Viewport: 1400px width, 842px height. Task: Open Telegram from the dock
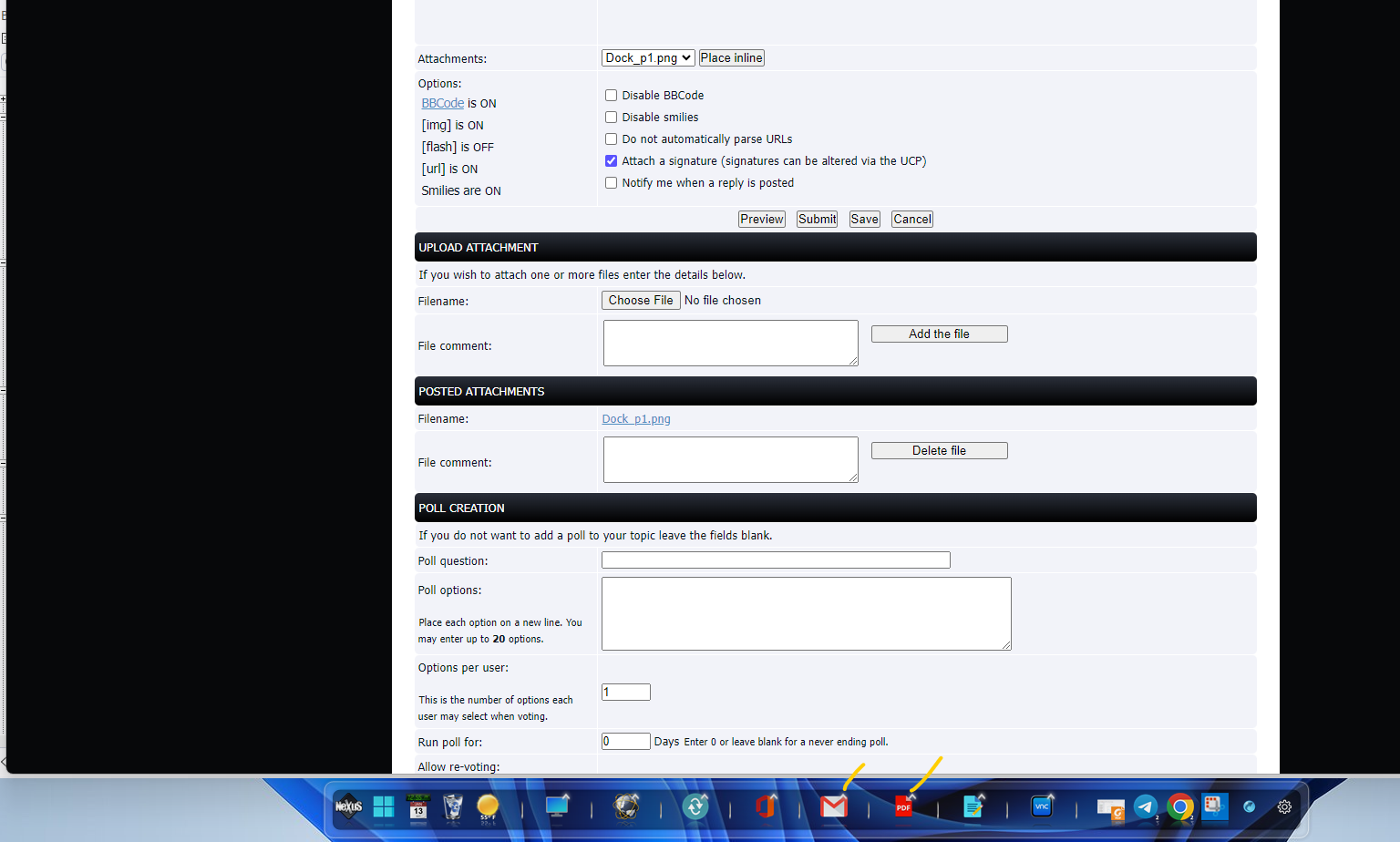coord(1145,806)
